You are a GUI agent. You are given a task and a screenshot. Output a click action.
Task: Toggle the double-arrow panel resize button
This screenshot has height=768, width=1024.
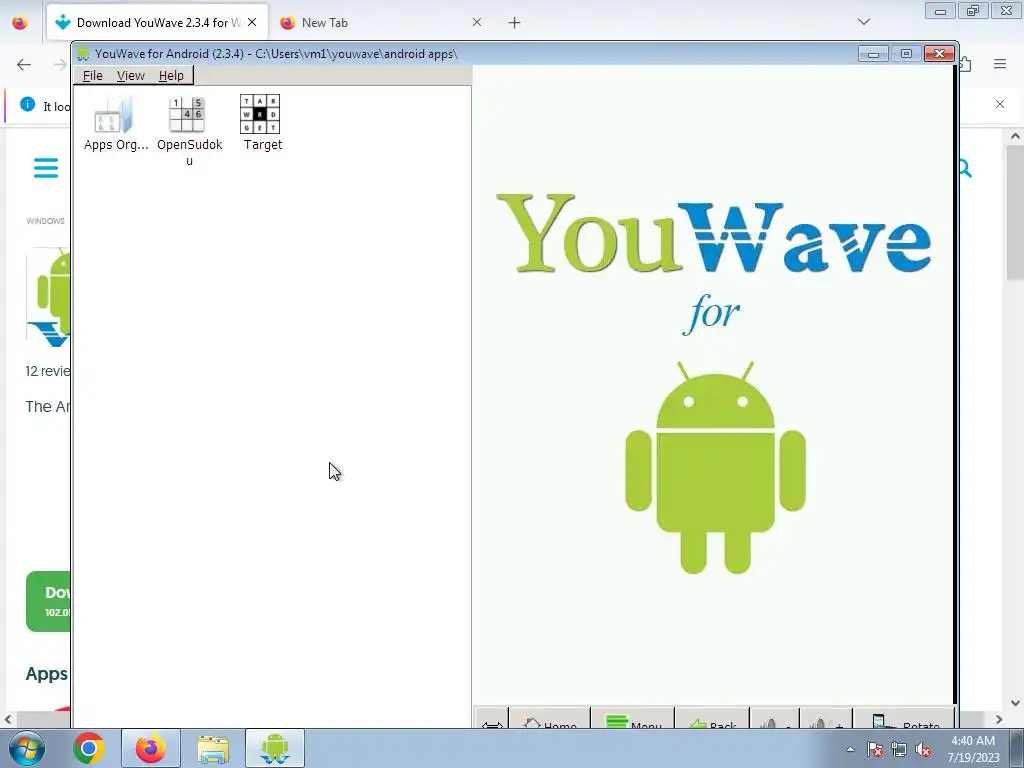[x=492, y=719]
